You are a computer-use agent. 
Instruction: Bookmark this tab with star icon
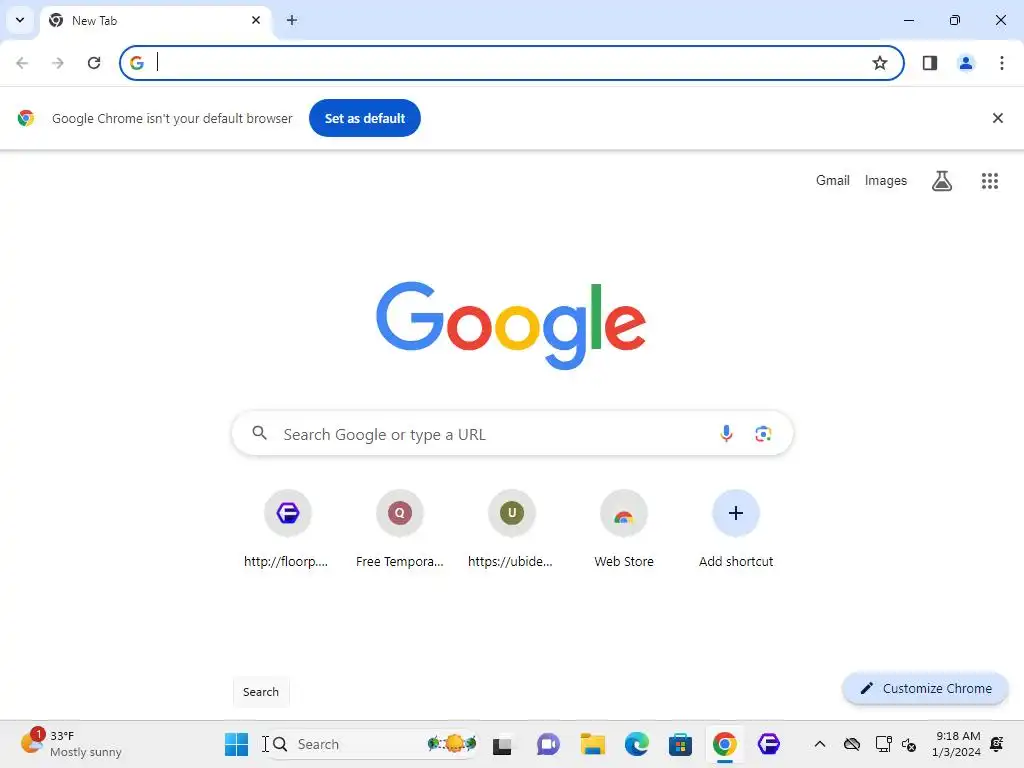click(x=880, y=63)
